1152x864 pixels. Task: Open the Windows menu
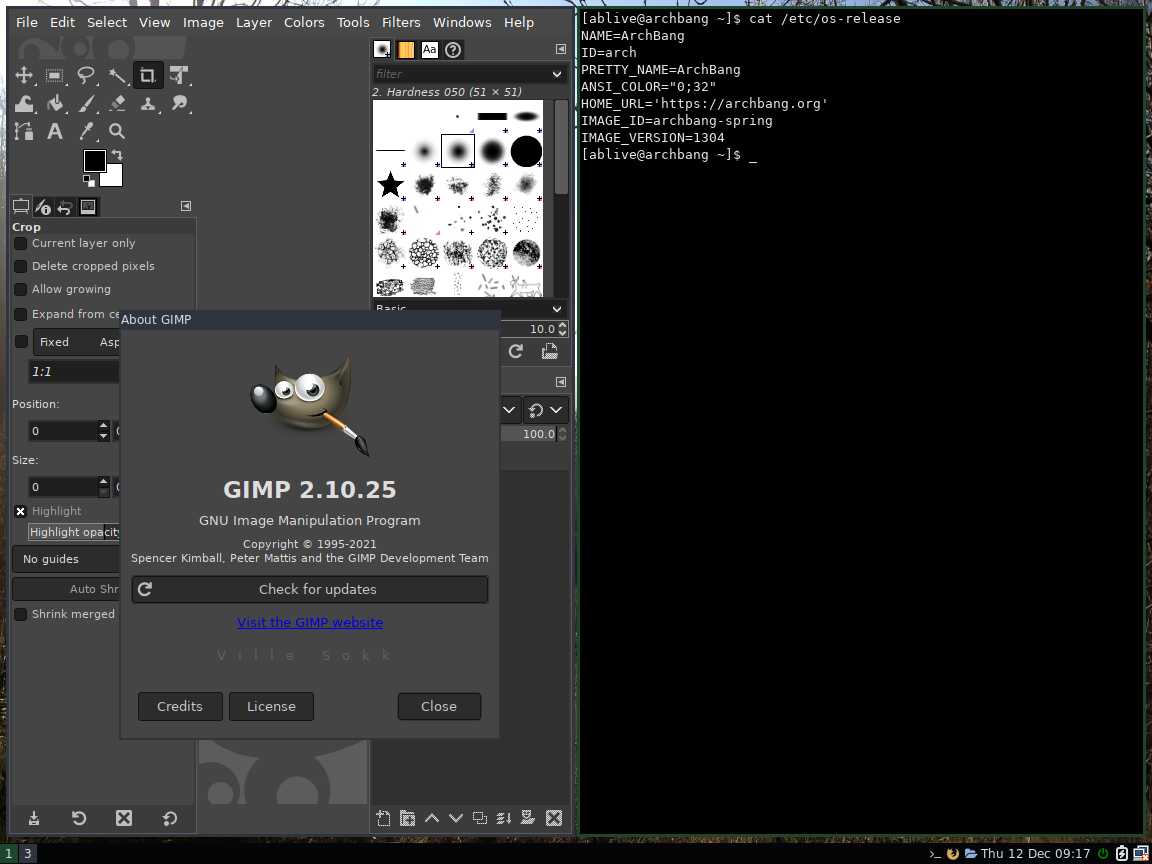tap(462, 22)
